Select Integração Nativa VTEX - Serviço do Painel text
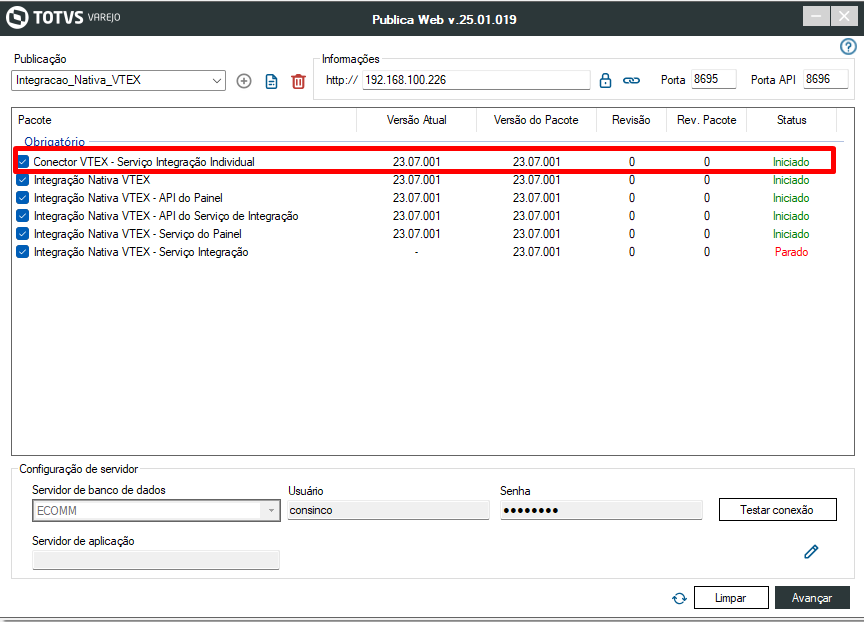 tap(138, 234)
